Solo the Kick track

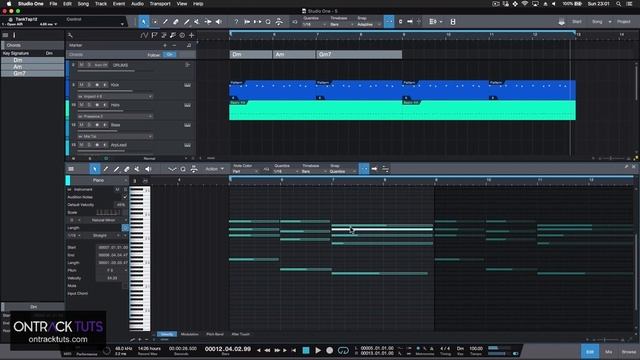pos(89,85)
